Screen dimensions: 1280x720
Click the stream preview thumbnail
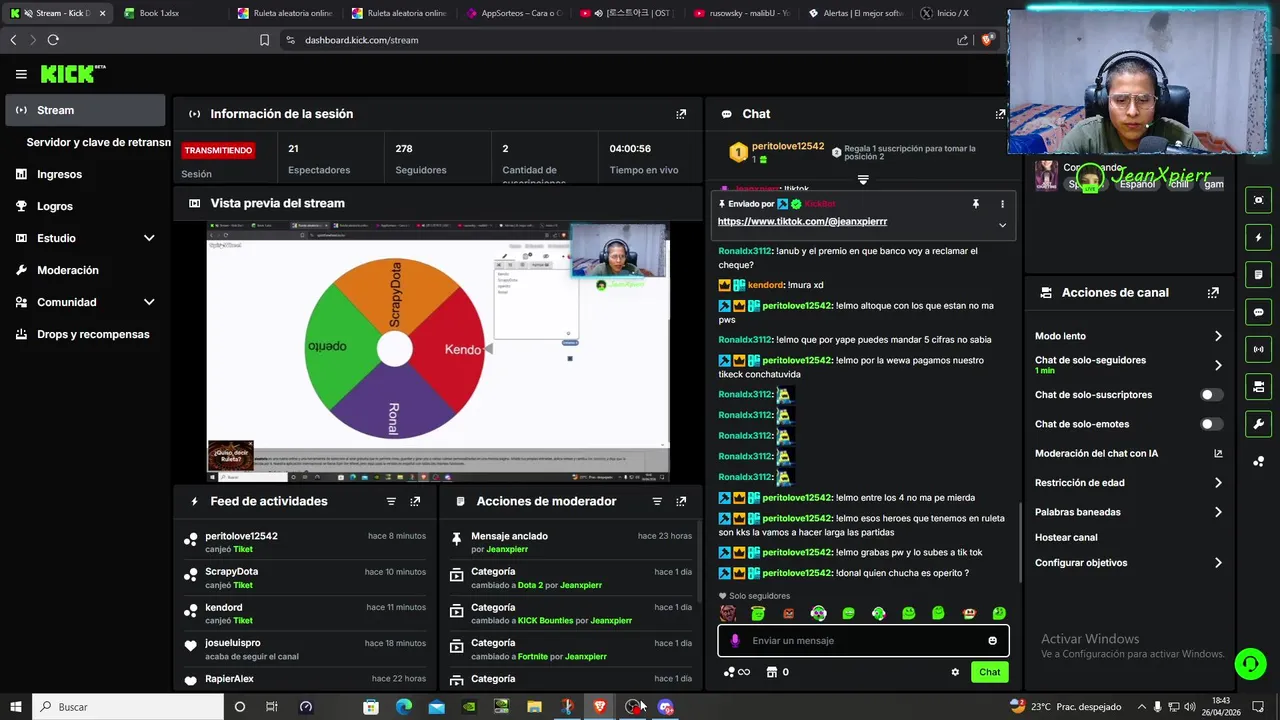tap(438, 352)
